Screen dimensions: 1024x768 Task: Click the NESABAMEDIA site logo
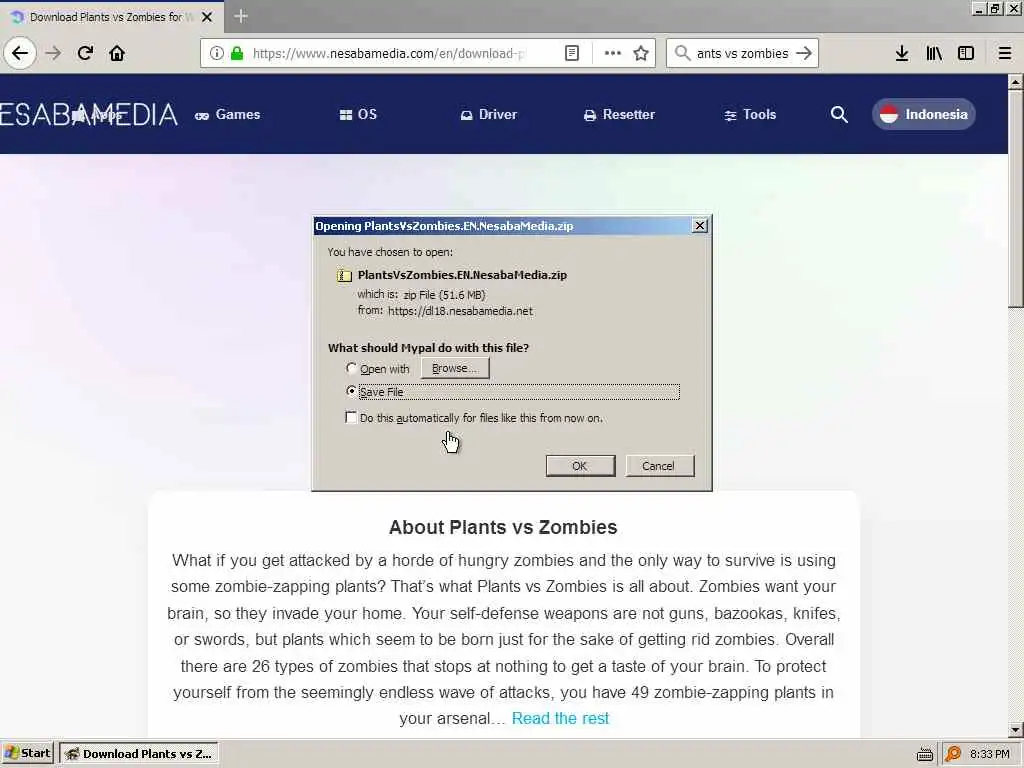pyautogui.click(x=89, y=114)
